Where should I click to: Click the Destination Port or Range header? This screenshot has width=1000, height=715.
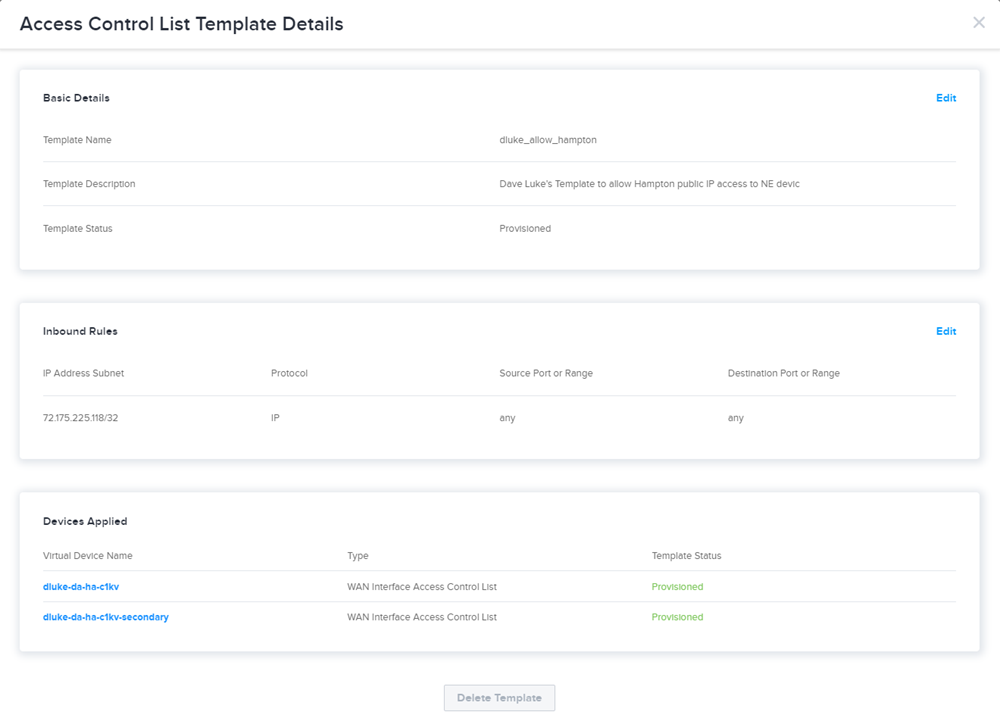pyautogui.click(x=783, y=373)
